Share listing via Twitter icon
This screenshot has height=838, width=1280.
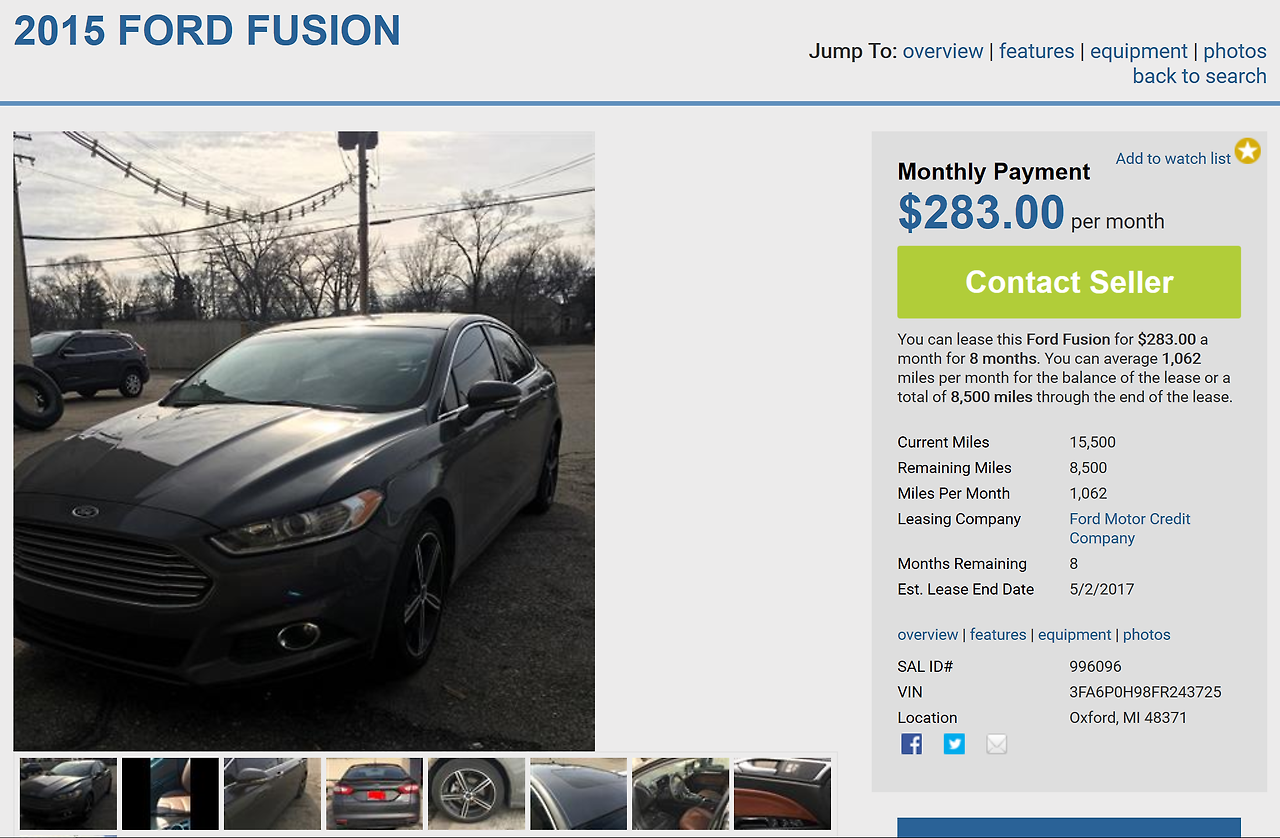tap(954, 744)
